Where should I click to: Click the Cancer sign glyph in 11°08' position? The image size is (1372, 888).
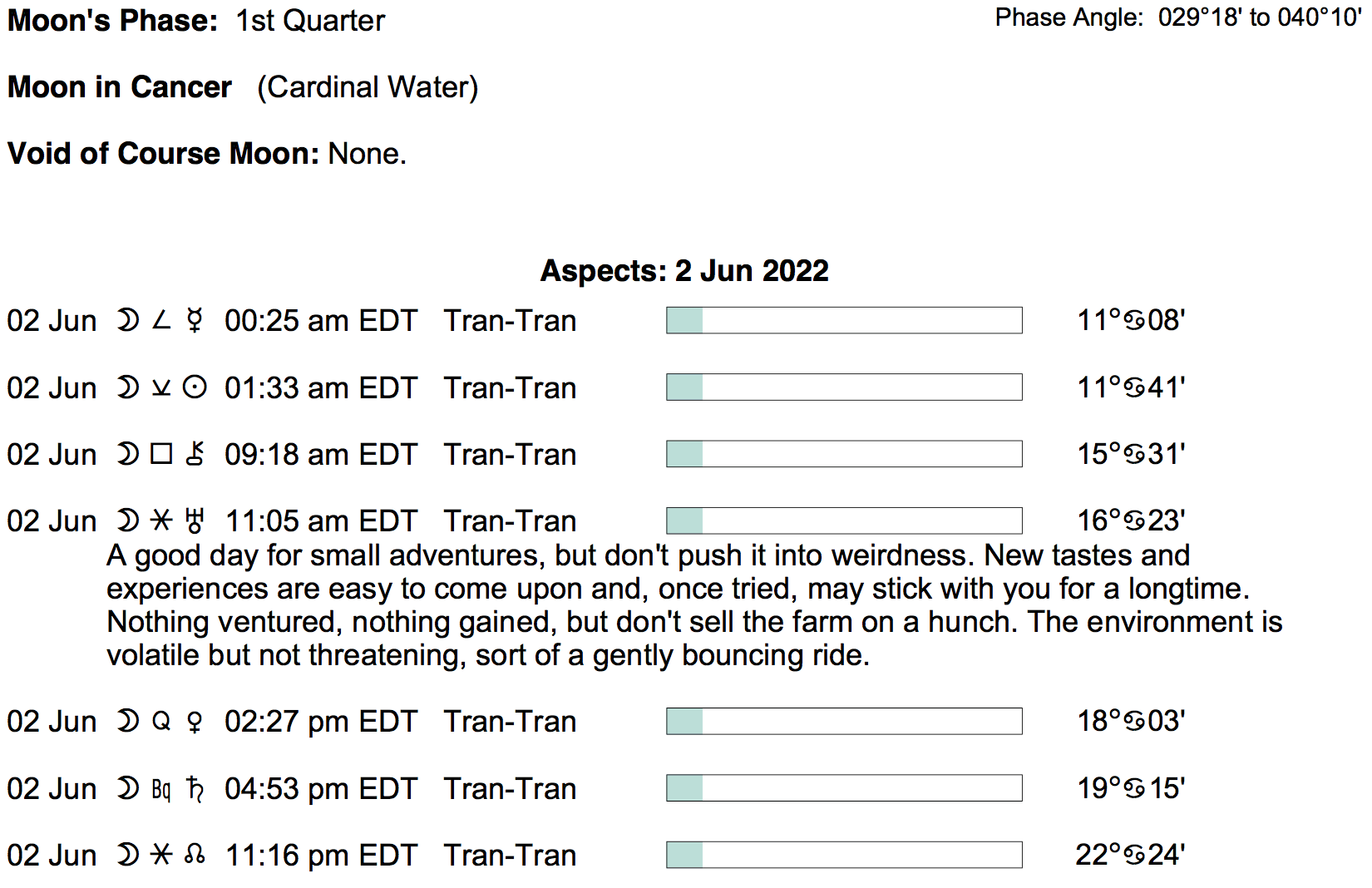1135,320
